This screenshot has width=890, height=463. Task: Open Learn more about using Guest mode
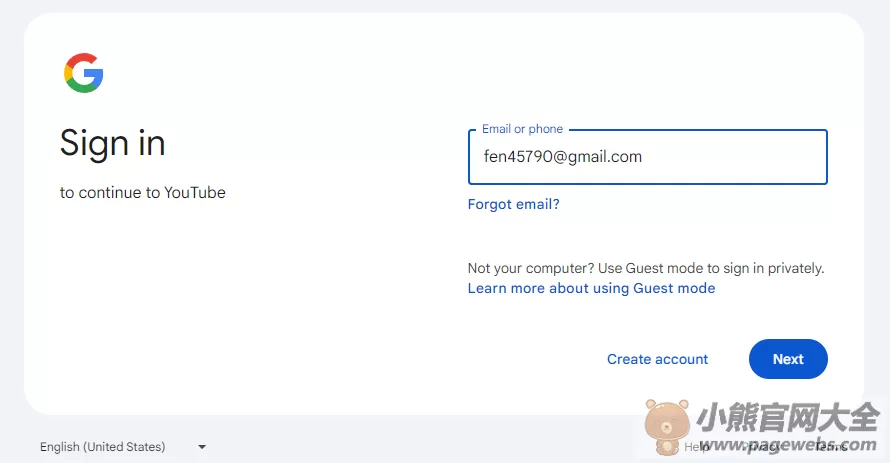(591, 288)
